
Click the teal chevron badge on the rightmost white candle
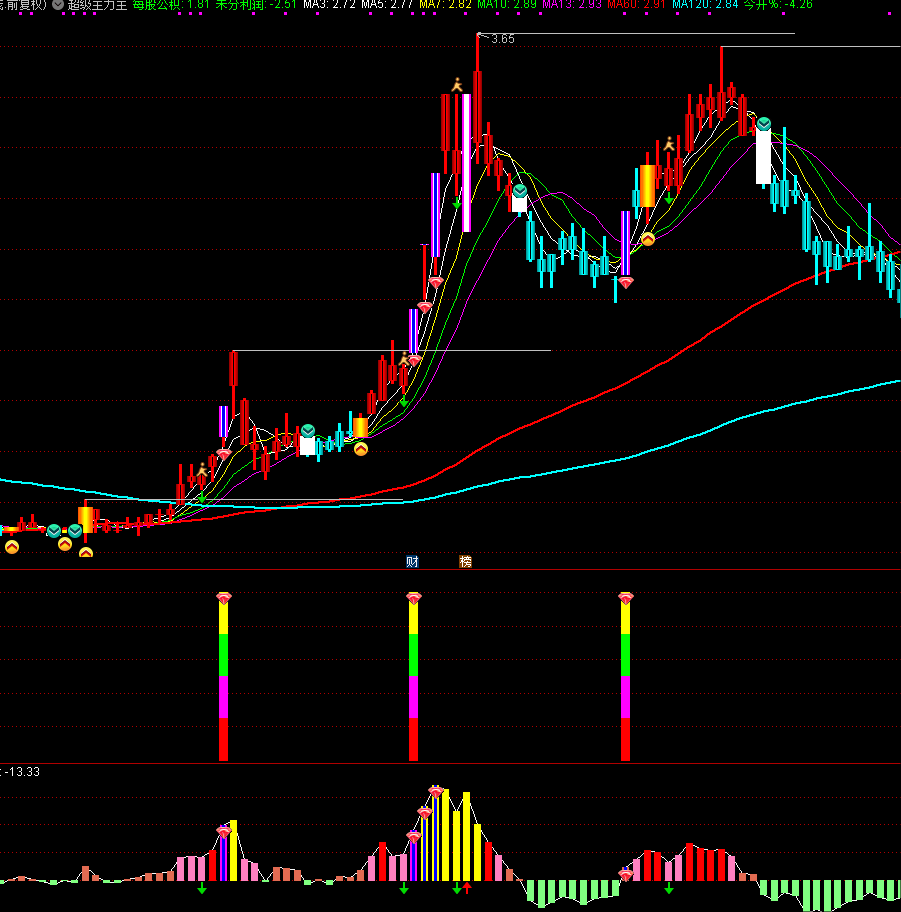point(764,124)
